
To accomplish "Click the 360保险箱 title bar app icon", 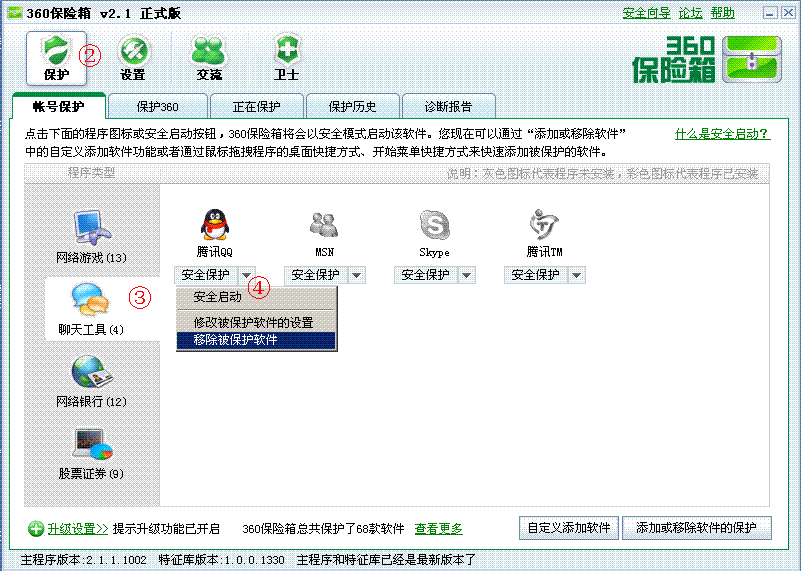I will (x=14, y=13).
